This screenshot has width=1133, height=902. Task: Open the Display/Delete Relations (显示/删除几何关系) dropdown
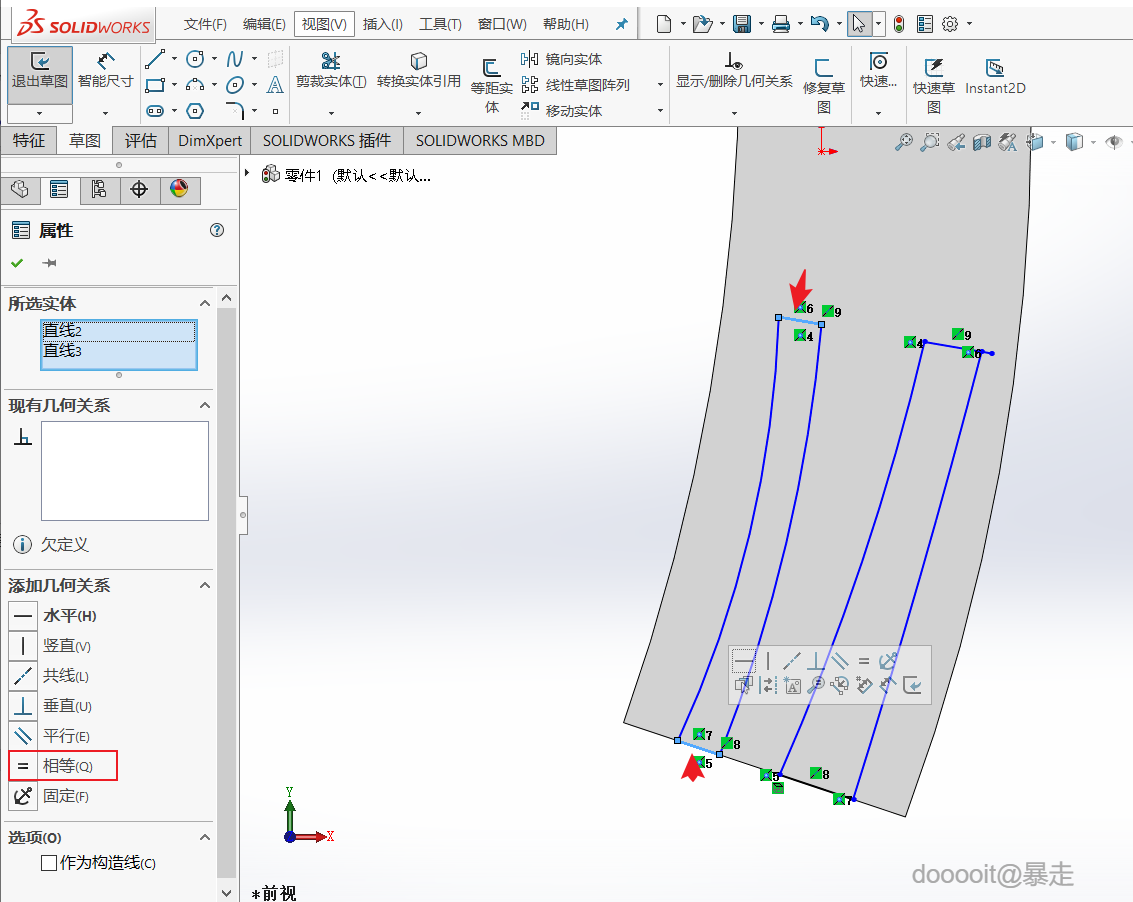[x=734, y=112]
